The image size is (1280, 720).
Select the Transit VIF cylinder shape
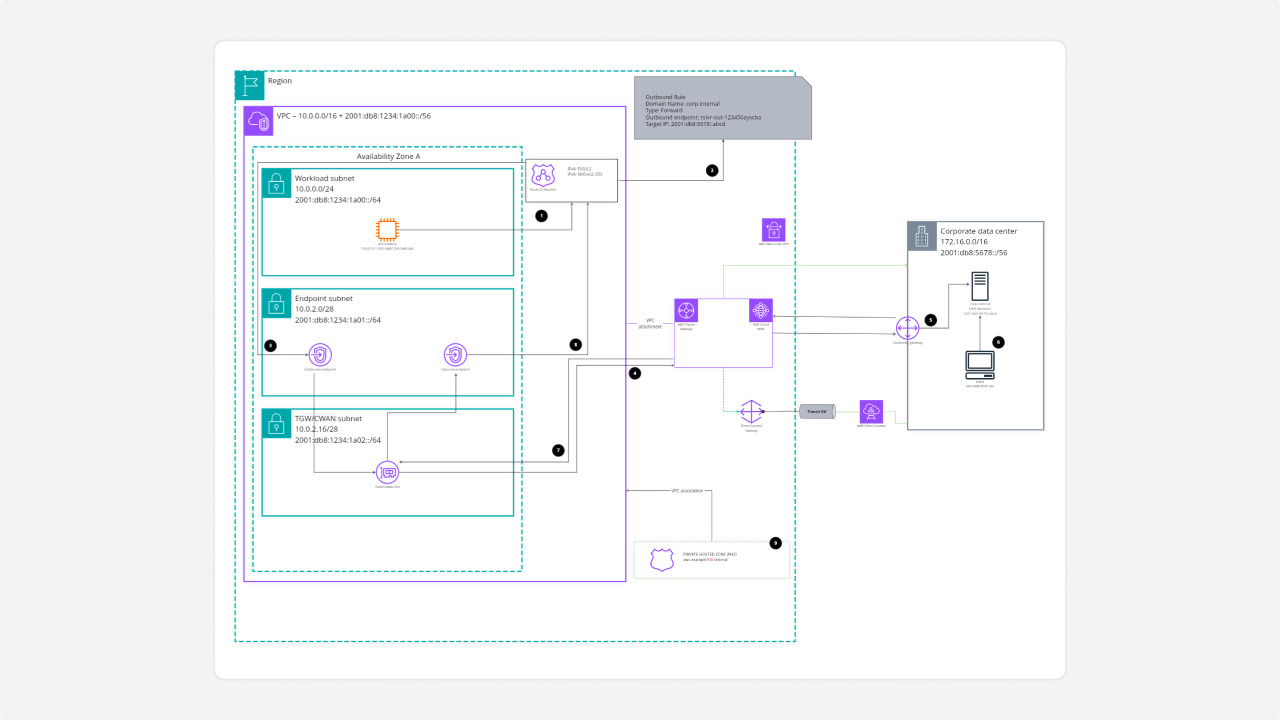point(817,411)
